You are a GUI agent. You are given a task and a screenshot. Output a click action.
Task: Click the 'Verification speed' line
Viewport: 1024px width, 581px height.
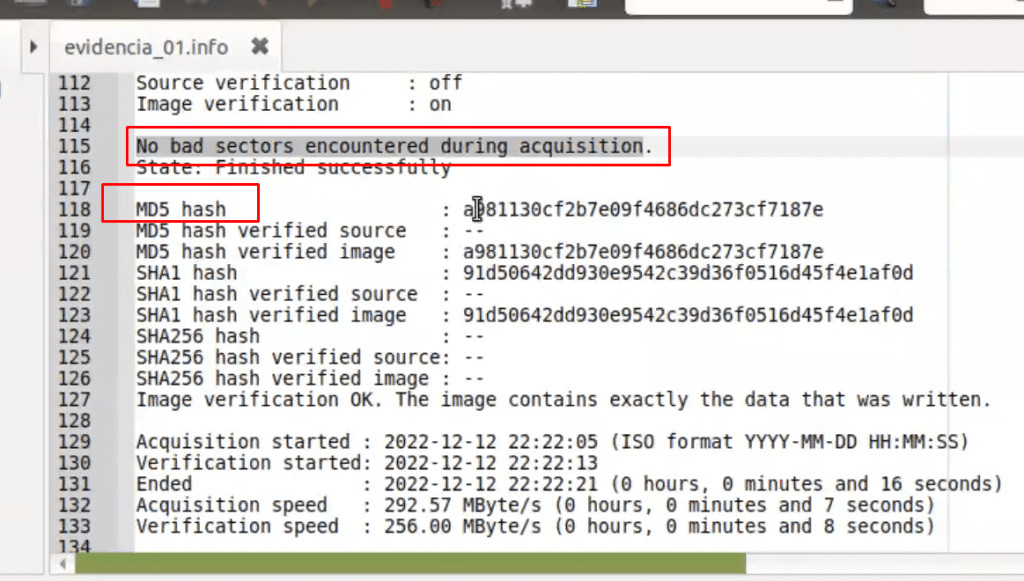tap(536, 526)
